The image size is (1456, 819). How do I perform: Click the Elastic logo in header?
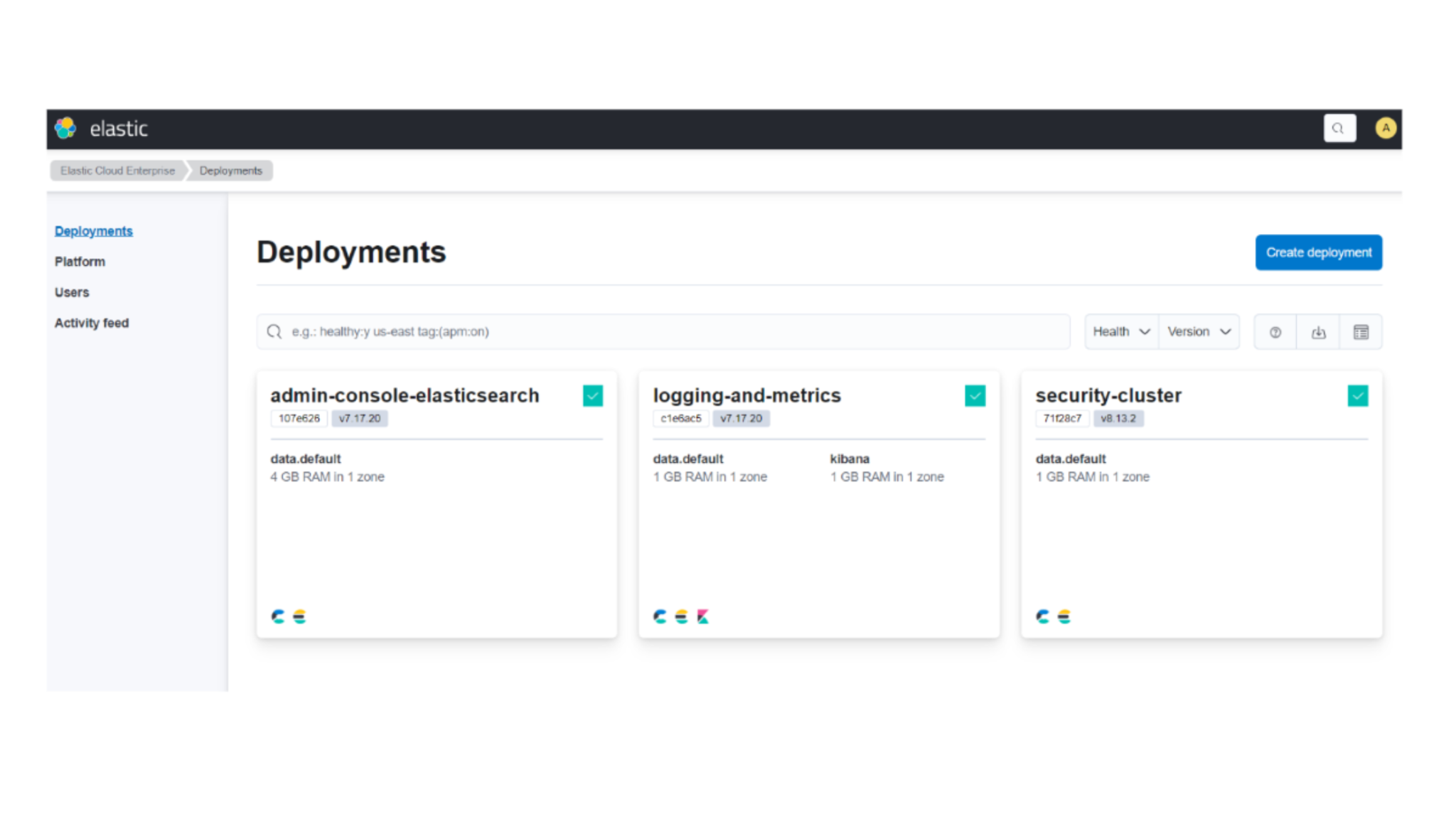tap(66, 128)
